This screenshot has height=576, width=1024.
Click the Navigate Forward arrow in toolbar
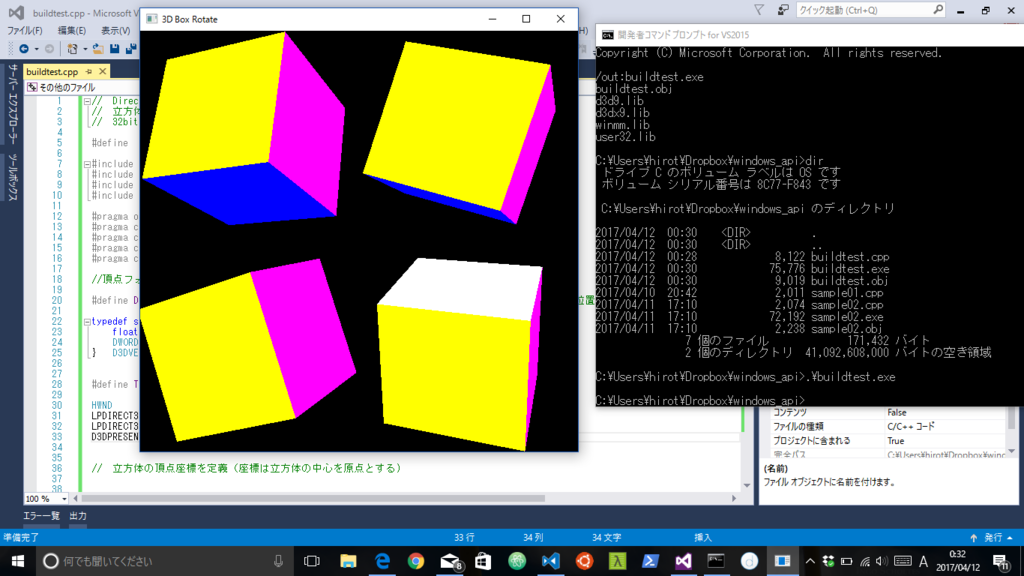click(49, 49)
